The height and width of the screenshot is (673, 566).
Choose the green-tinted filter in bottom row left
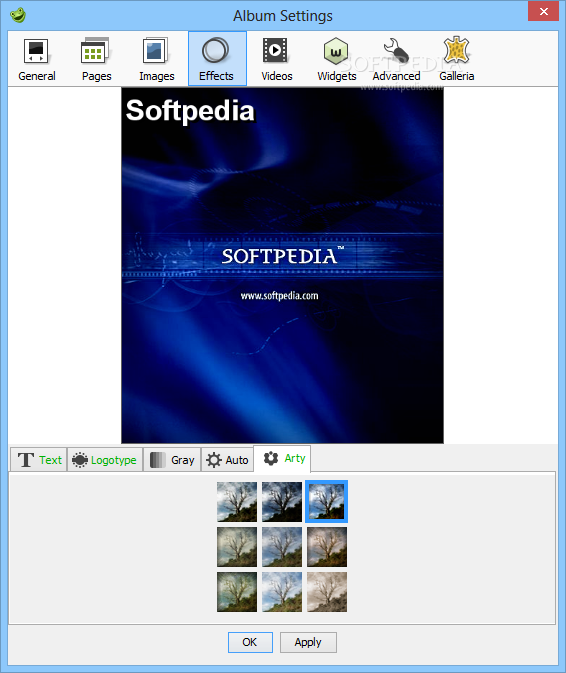(x=237, y=592)
